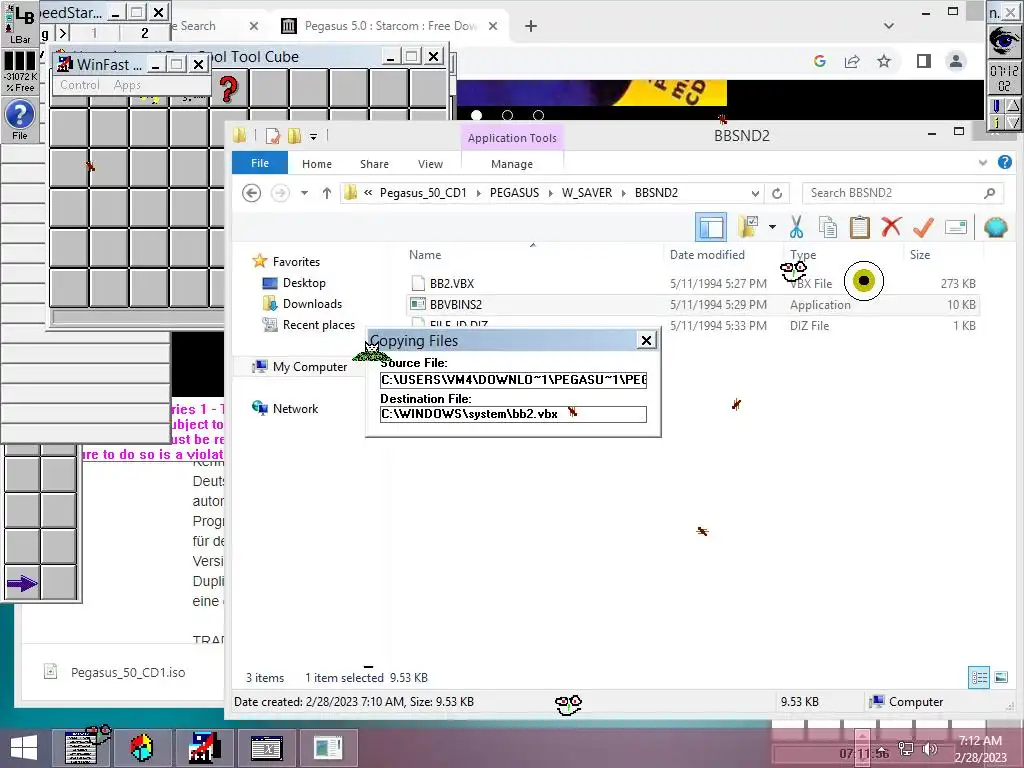
Task: Click the blue shell icon in Explorer toolbar
Action: pyautogui.click(x=995, y=227)
